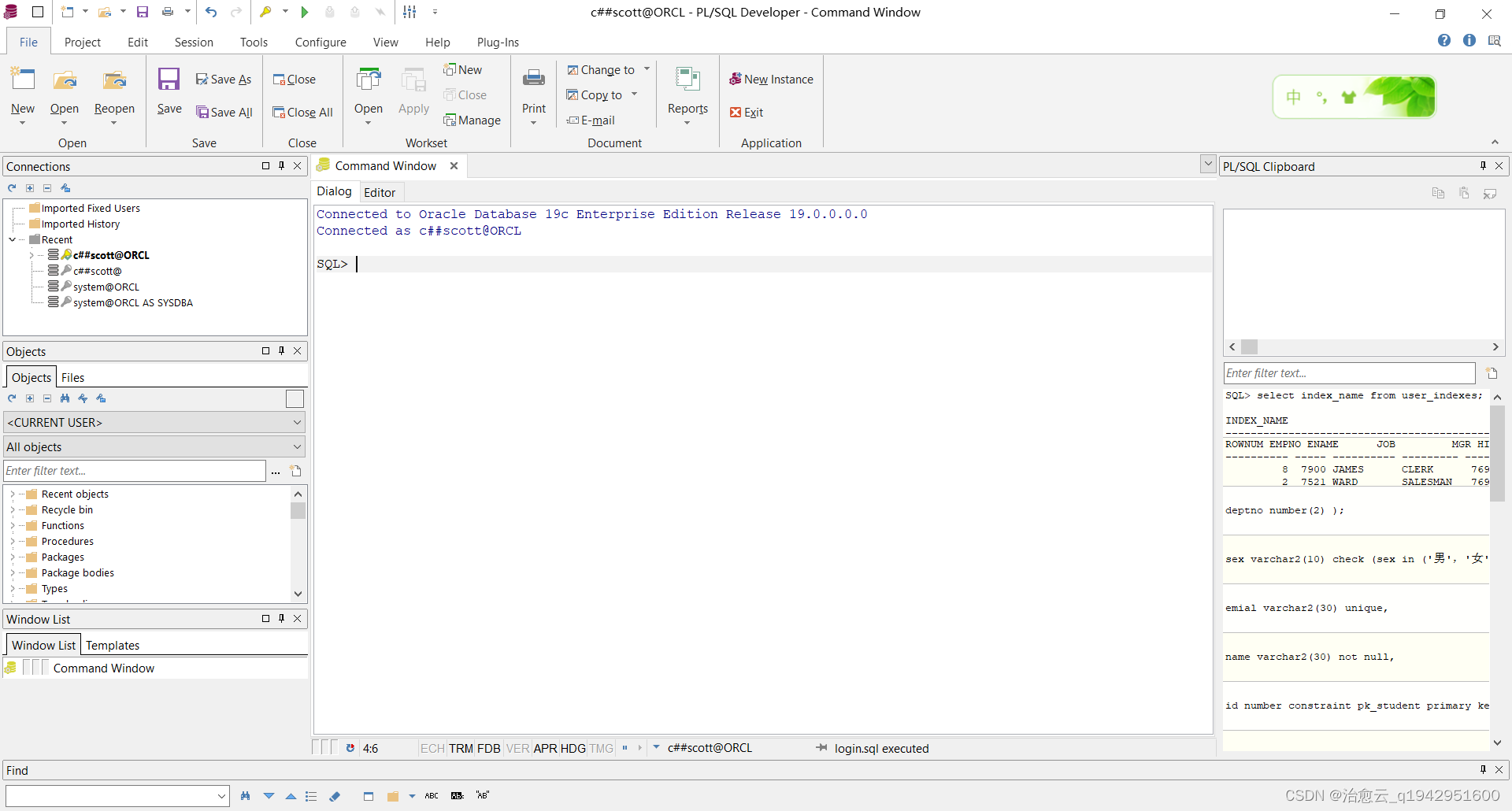This screenshot has height=811, width=1512.
Task: Expand the Packages folder in Objects tree
Action: pyautogui.click(x=13, y=557)
